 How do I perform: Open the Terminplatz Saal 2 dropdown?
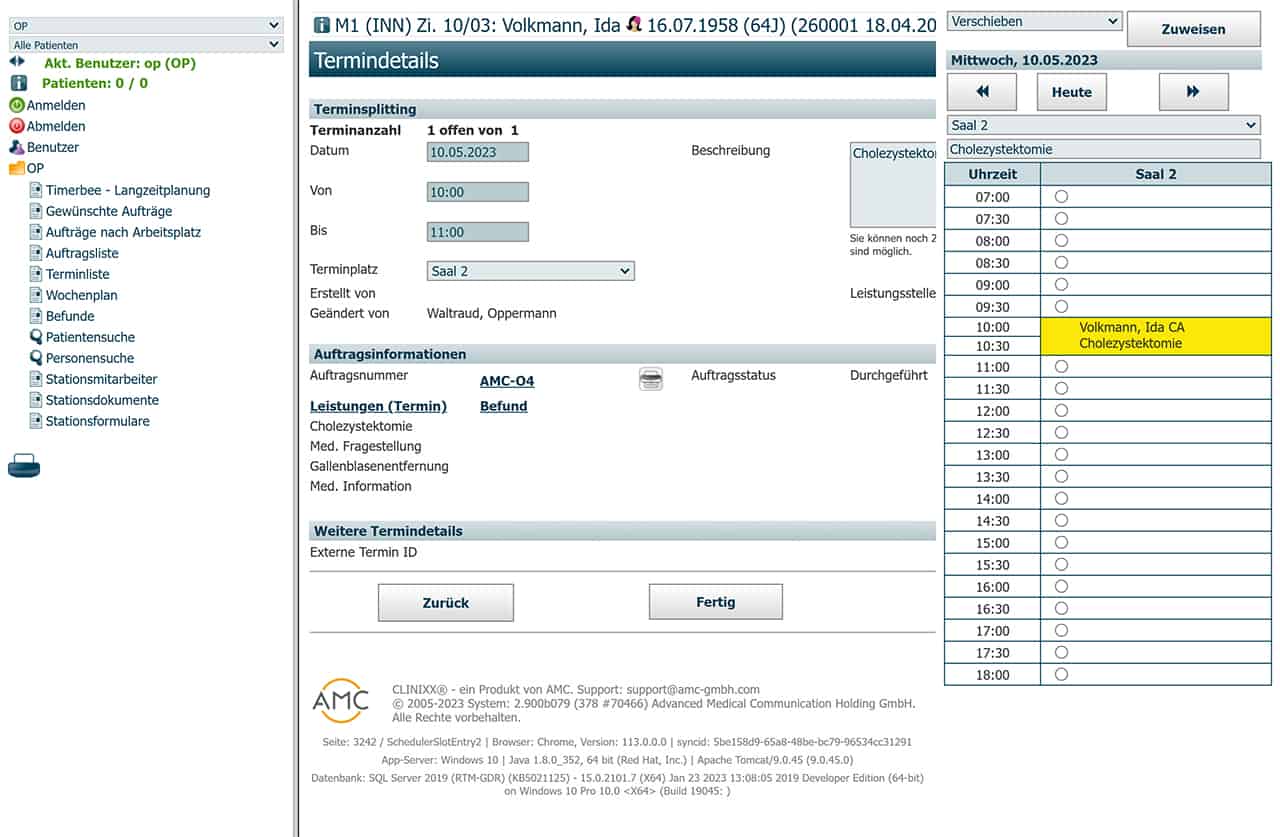pyautogui.click(x=531, y=271)
